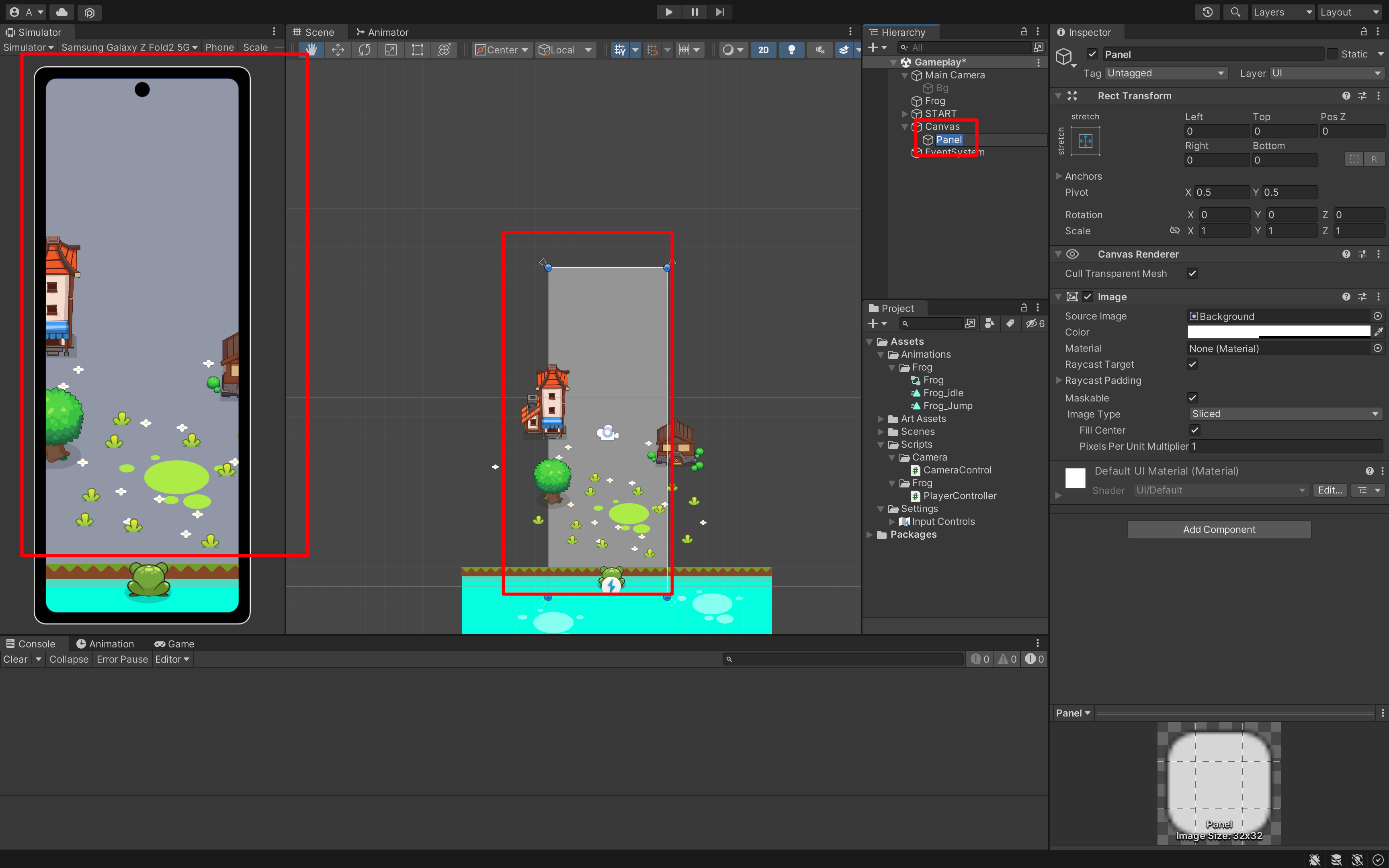1389x868 pixels.
Task: Toggle grid visibility icon in Scene toolbar
Action: point(620,50)
